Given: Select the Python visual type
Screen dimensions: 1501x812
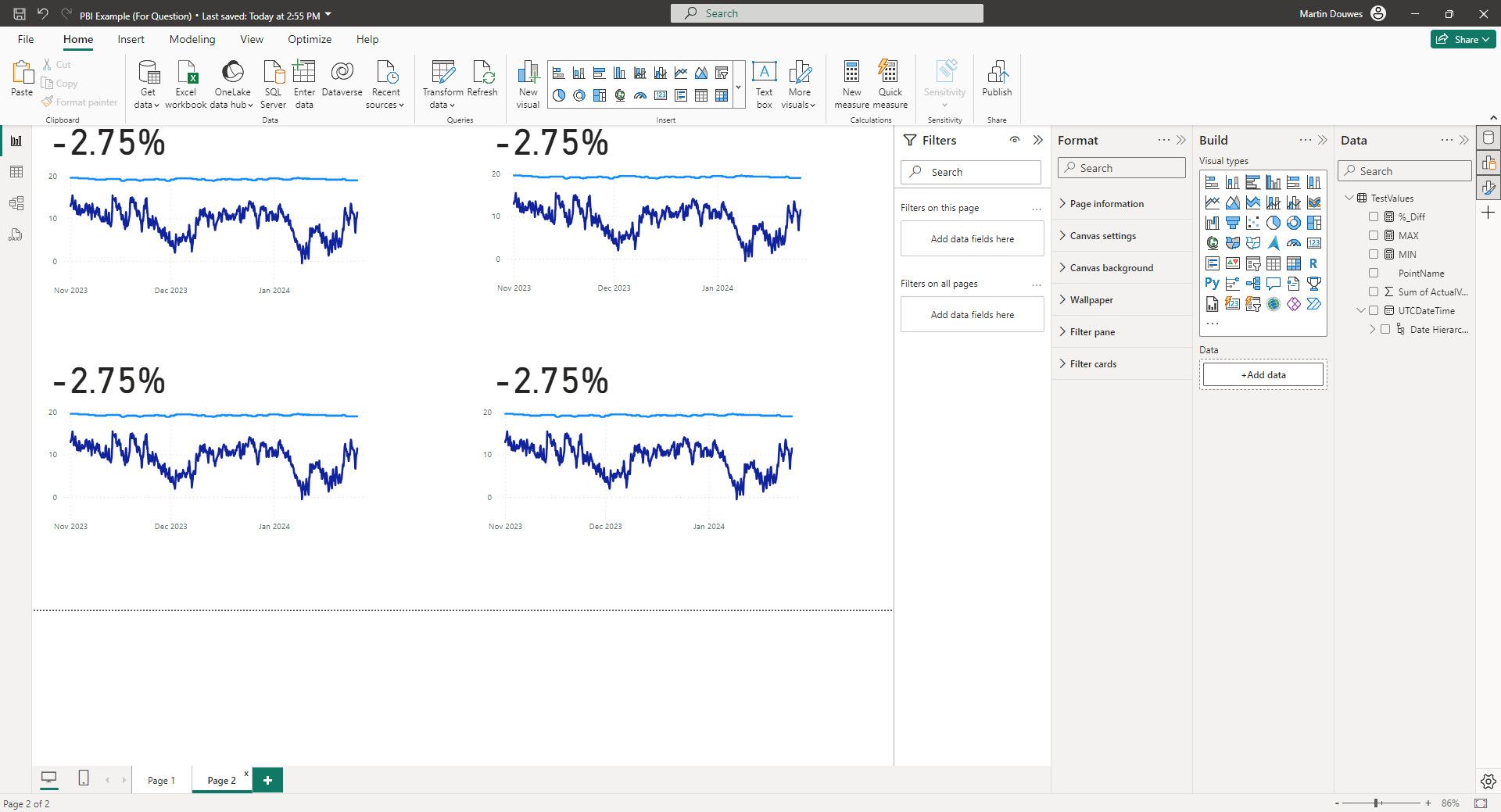Looking at the screenshot, I should [1213, 284].
